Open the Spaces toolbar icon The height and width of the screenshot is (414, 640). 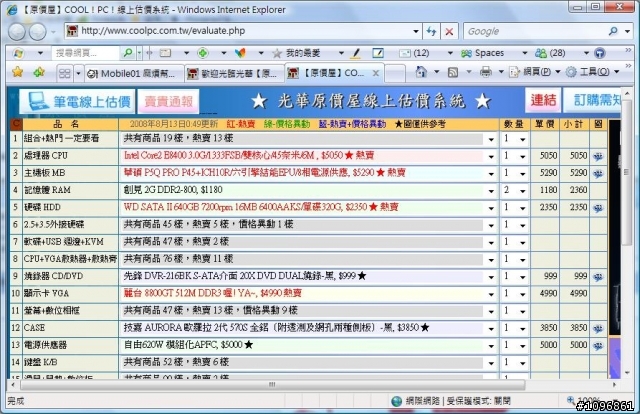point(466,53)
